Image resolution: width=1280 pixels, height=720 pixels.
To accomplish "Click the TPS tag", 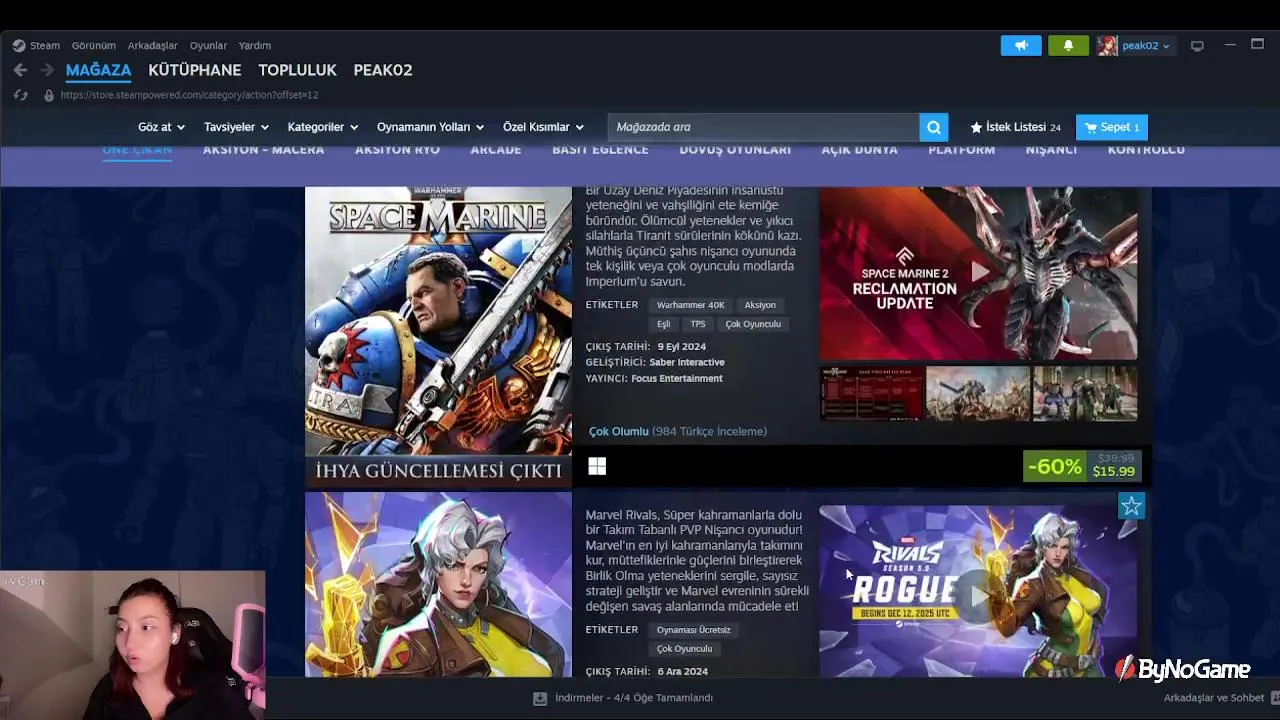I will coord(698,324).
